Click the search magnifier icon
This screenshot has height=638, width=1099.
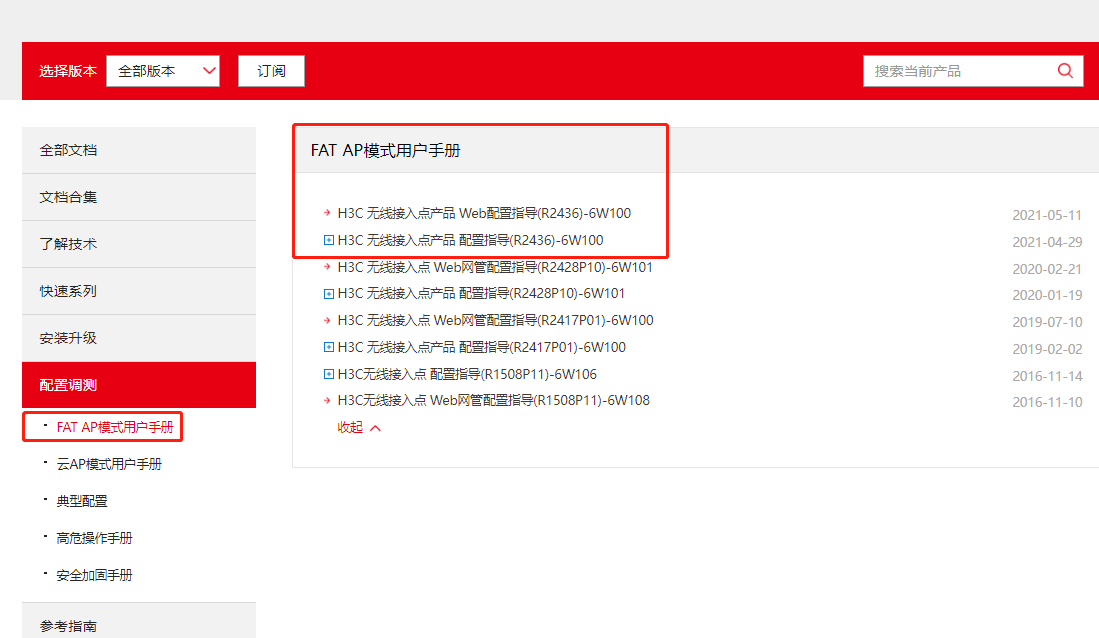1065,71
